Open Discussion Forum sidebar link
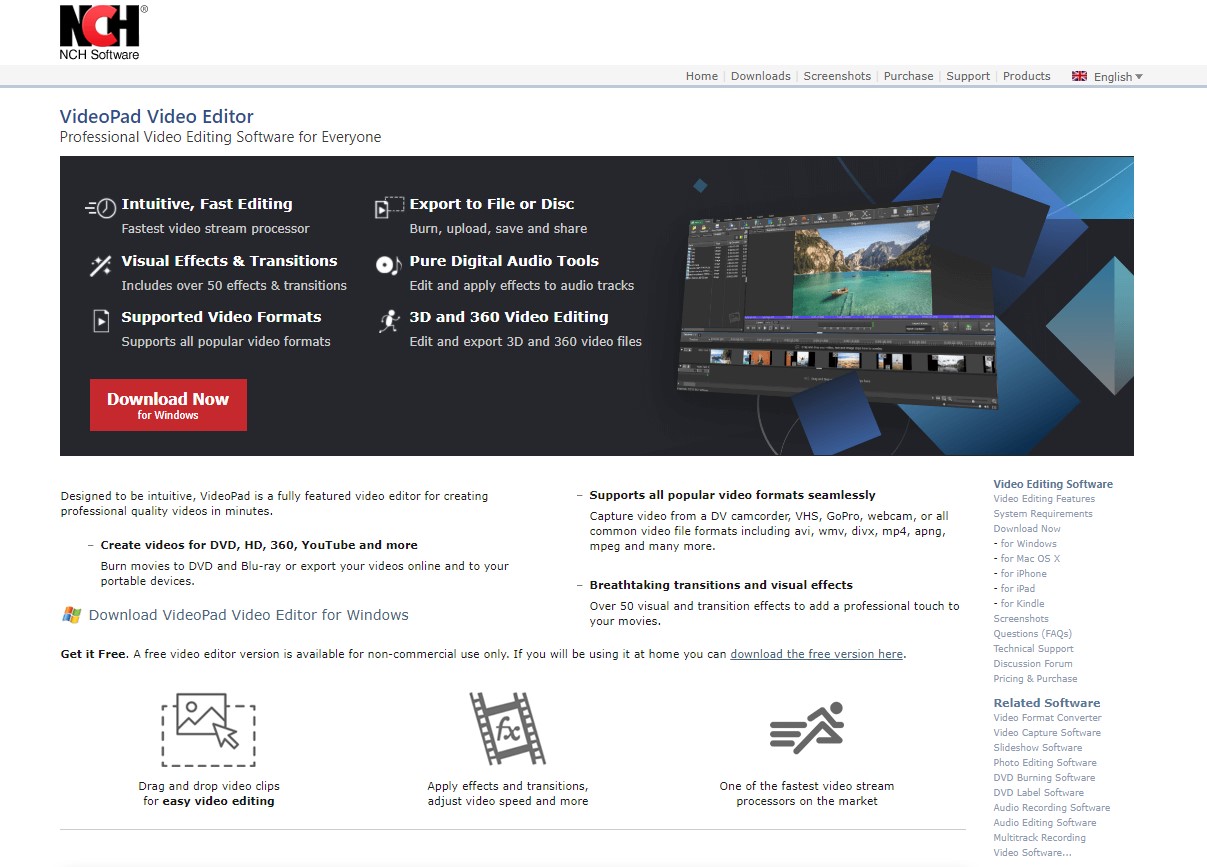This screenshot has width=1207, height=867. (1033, 664)
